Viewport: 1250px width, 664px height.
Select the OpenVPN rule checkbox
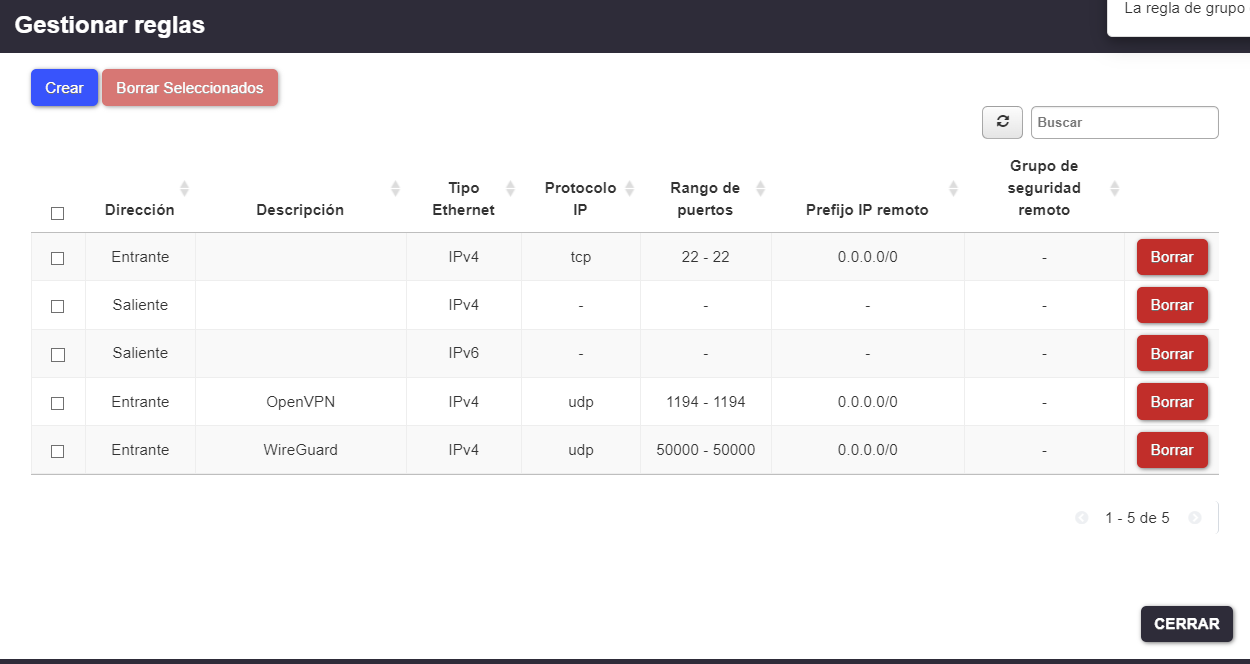(57, 403)
